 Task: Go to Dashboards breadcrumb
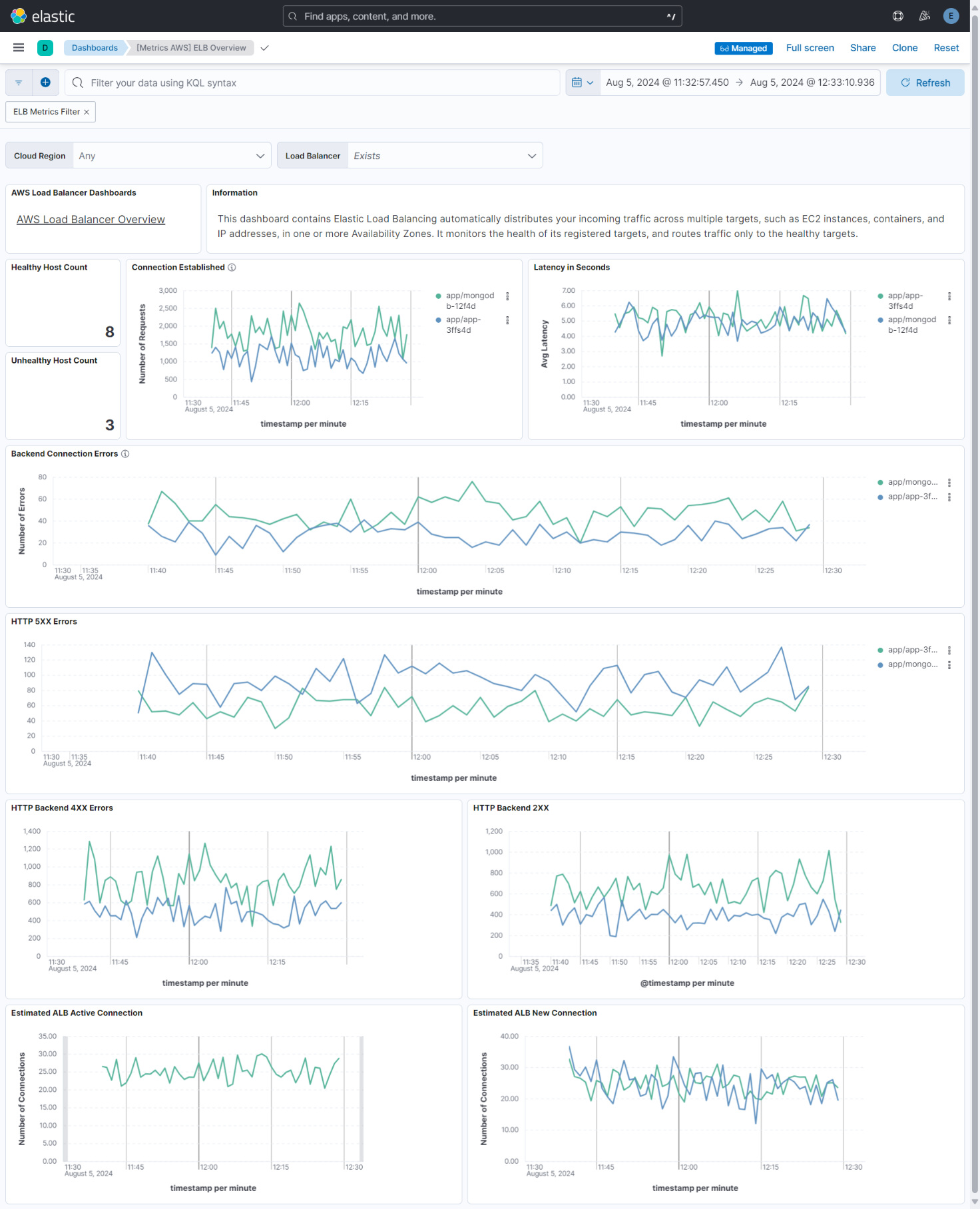point(95,48)
